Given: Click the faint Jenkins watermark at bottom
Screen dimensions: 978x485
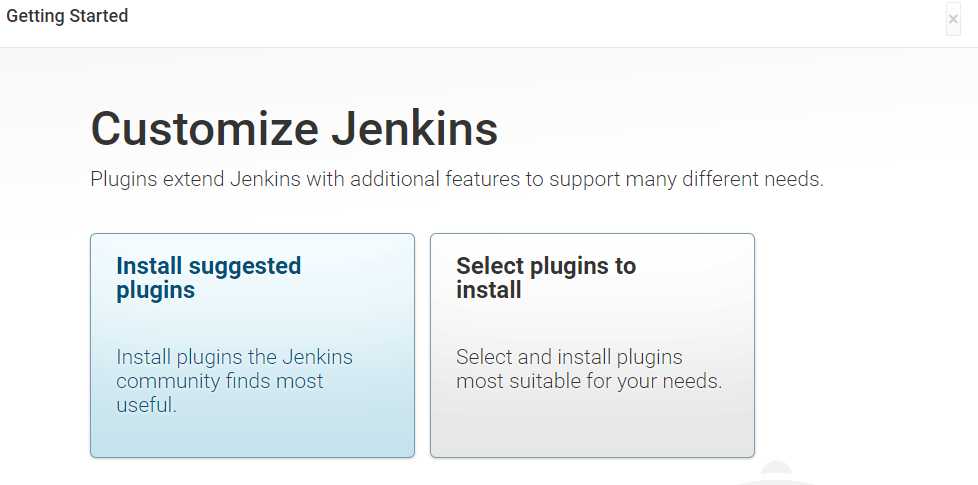Looking at the screenshot, I should point(775,475).
